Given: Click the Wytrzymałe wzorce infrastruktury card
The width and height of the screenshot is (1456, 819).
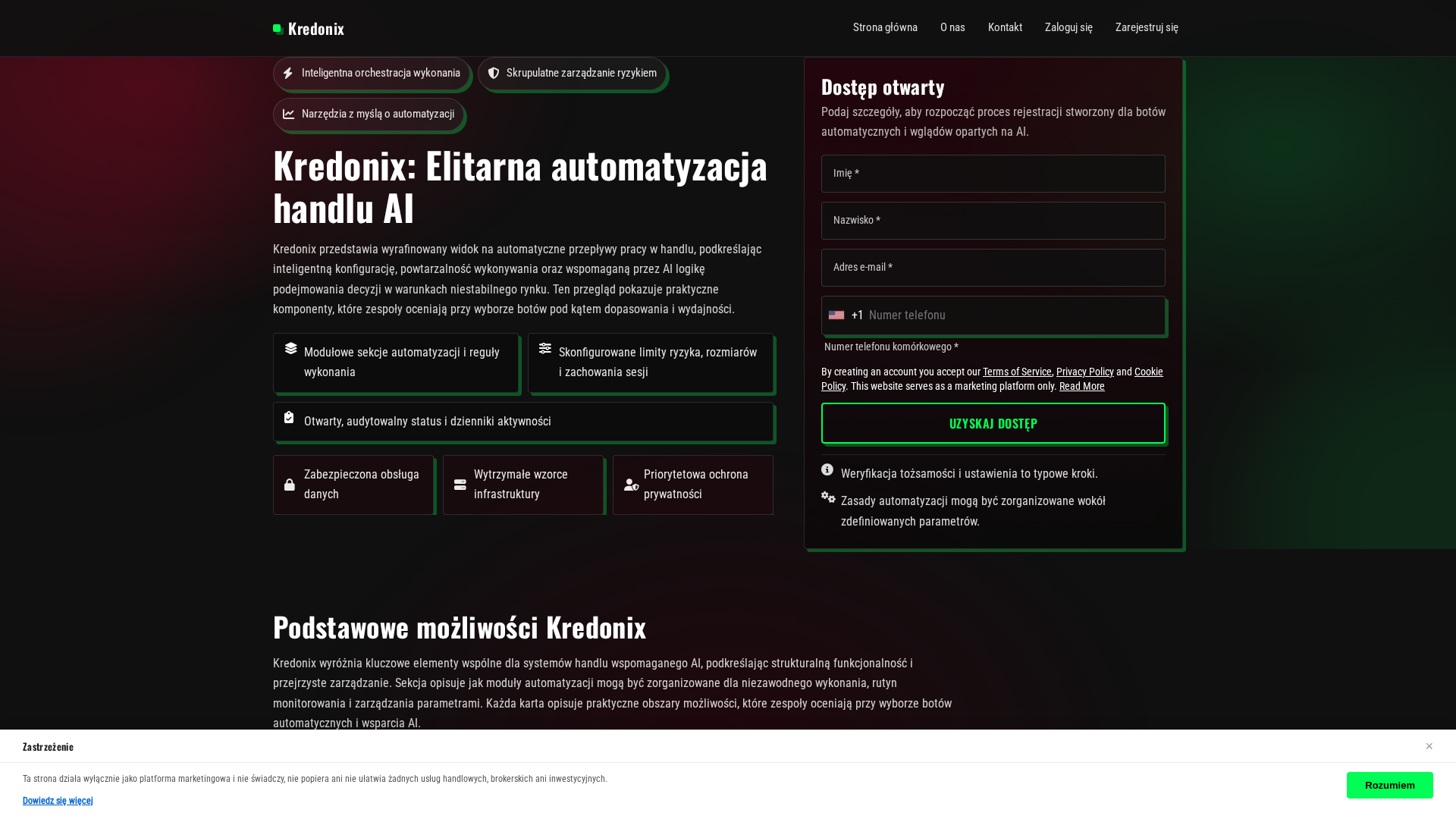Looking at the screenshot, I should [x=523, y=485].
